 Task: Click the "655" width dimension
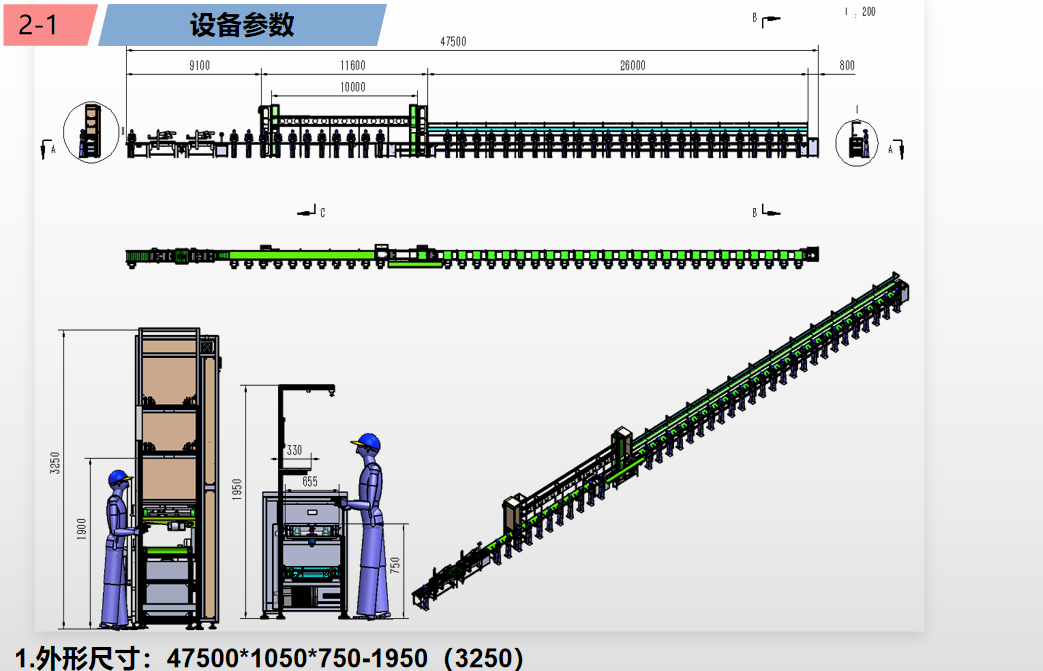[310, 481]
